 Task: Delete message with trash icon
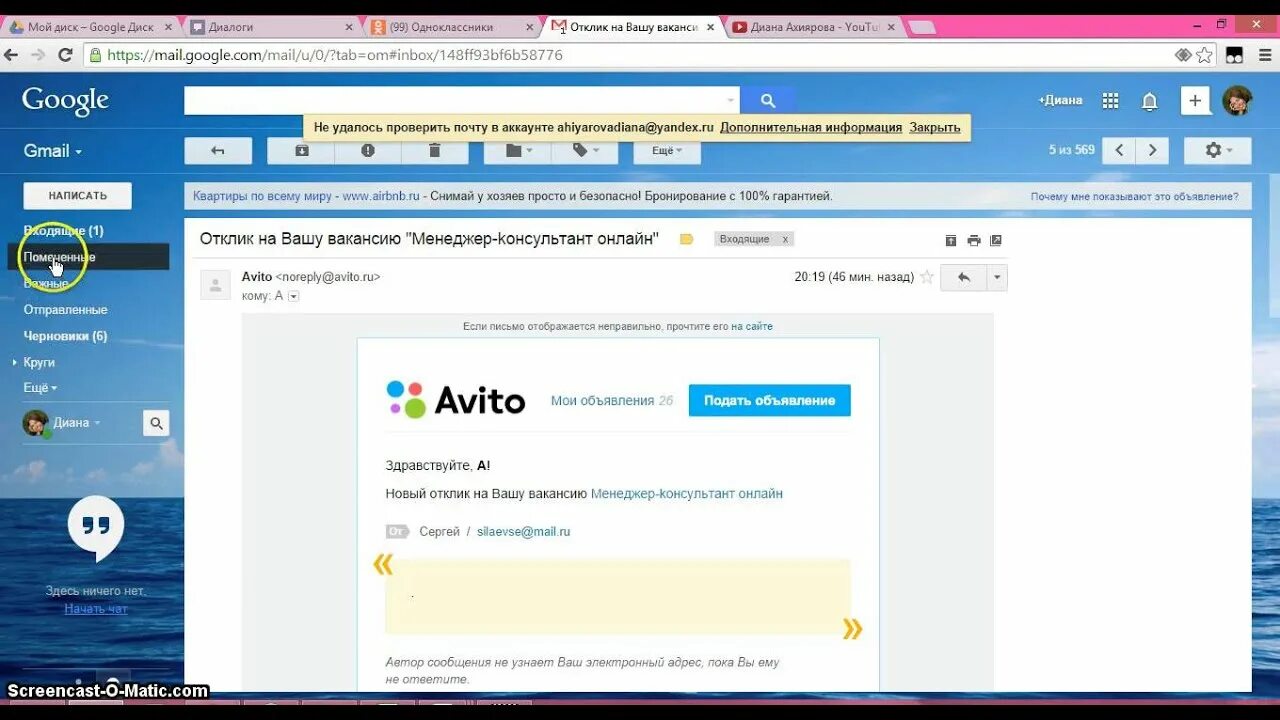click(435, 150)
